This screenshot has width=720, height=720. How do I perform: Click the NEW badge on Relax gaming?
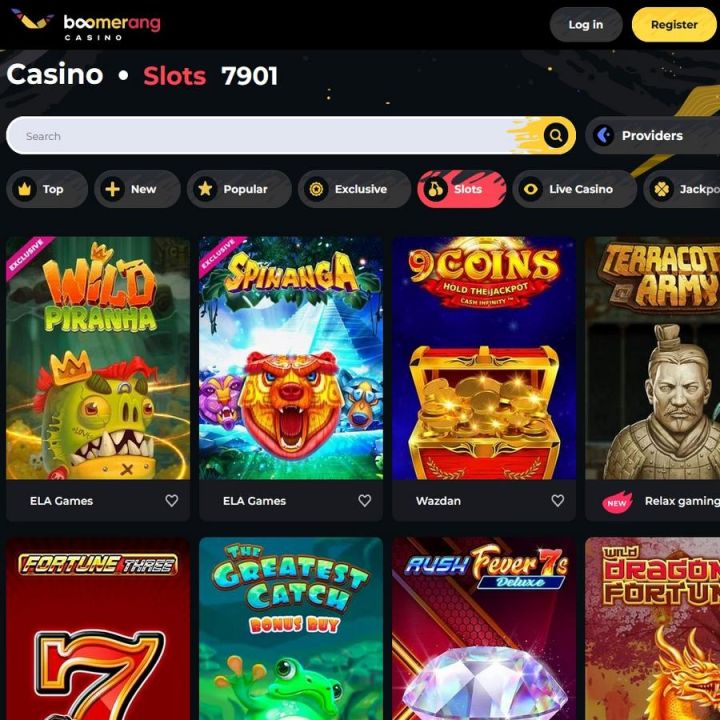pyautogui.click(x=617, y=502)
